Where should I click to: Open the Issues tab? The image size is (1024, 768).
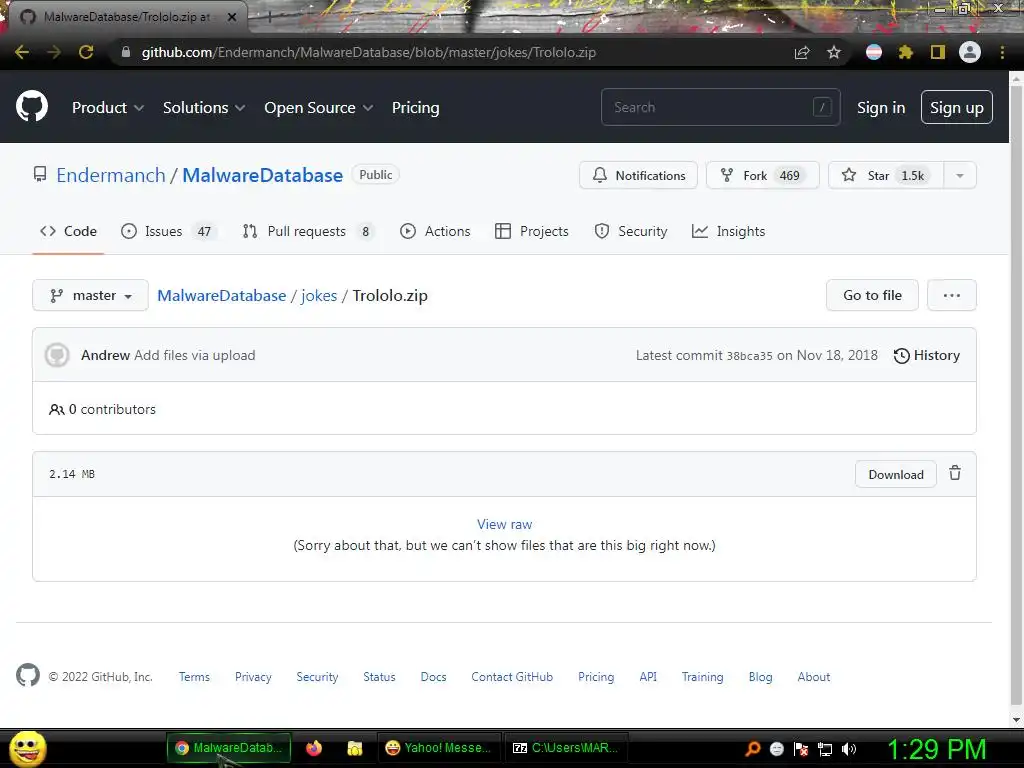coord(168,231)
